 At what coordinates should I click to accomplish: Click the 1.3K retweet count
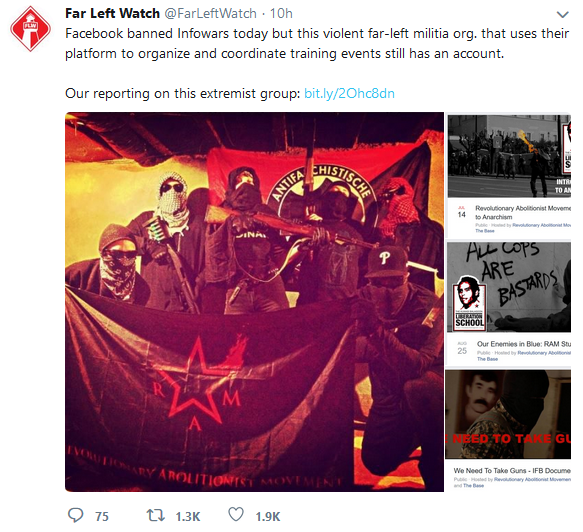(188, 516)
